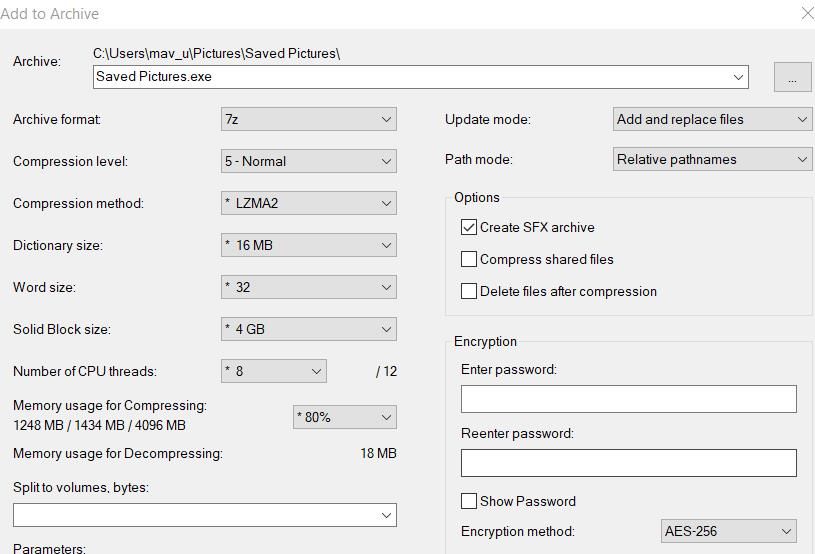Expand the Update mode dropdown
The height and width of the screenshot is (554, 815).
pos(712,119)
